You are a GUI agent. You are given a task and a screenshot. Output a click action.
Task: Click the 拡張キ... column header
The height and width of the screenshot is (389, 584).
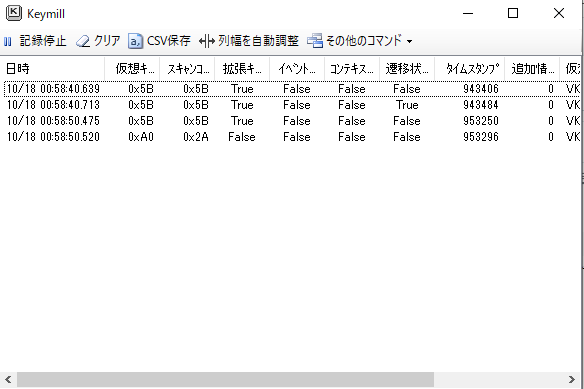click(x=242, y=69)
